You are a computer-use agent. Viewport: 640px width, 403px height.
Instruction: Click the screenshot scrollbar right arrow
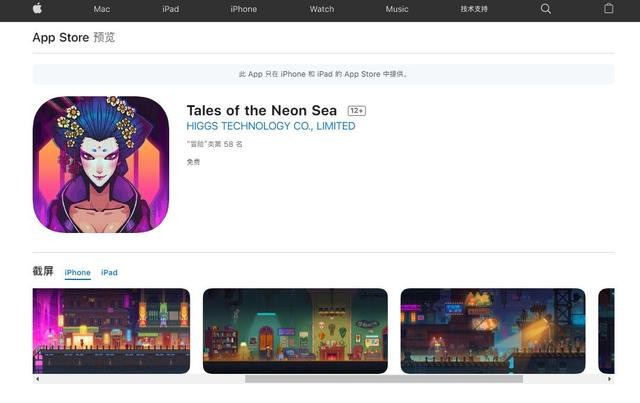tap(609, 379)
